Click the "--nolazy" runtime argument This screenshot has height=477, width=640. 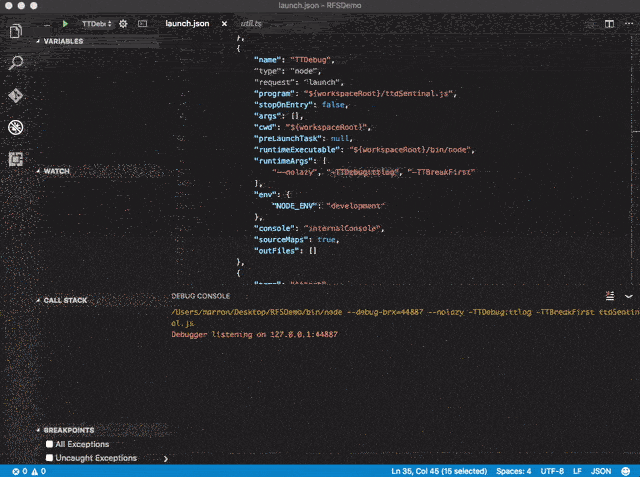pyautogui.click(x=295, y=172)
